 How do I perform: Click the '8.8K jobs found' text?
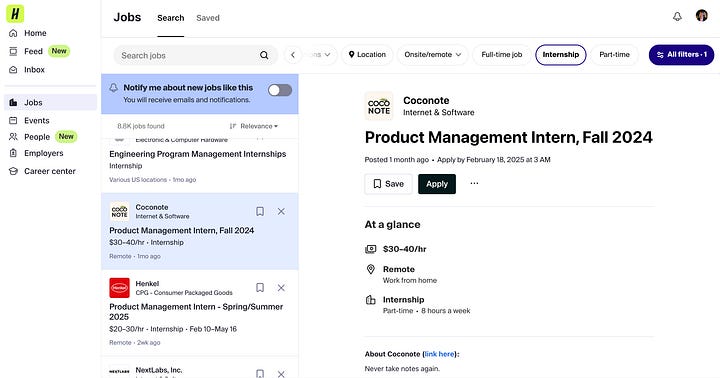[x=141, y=126]
